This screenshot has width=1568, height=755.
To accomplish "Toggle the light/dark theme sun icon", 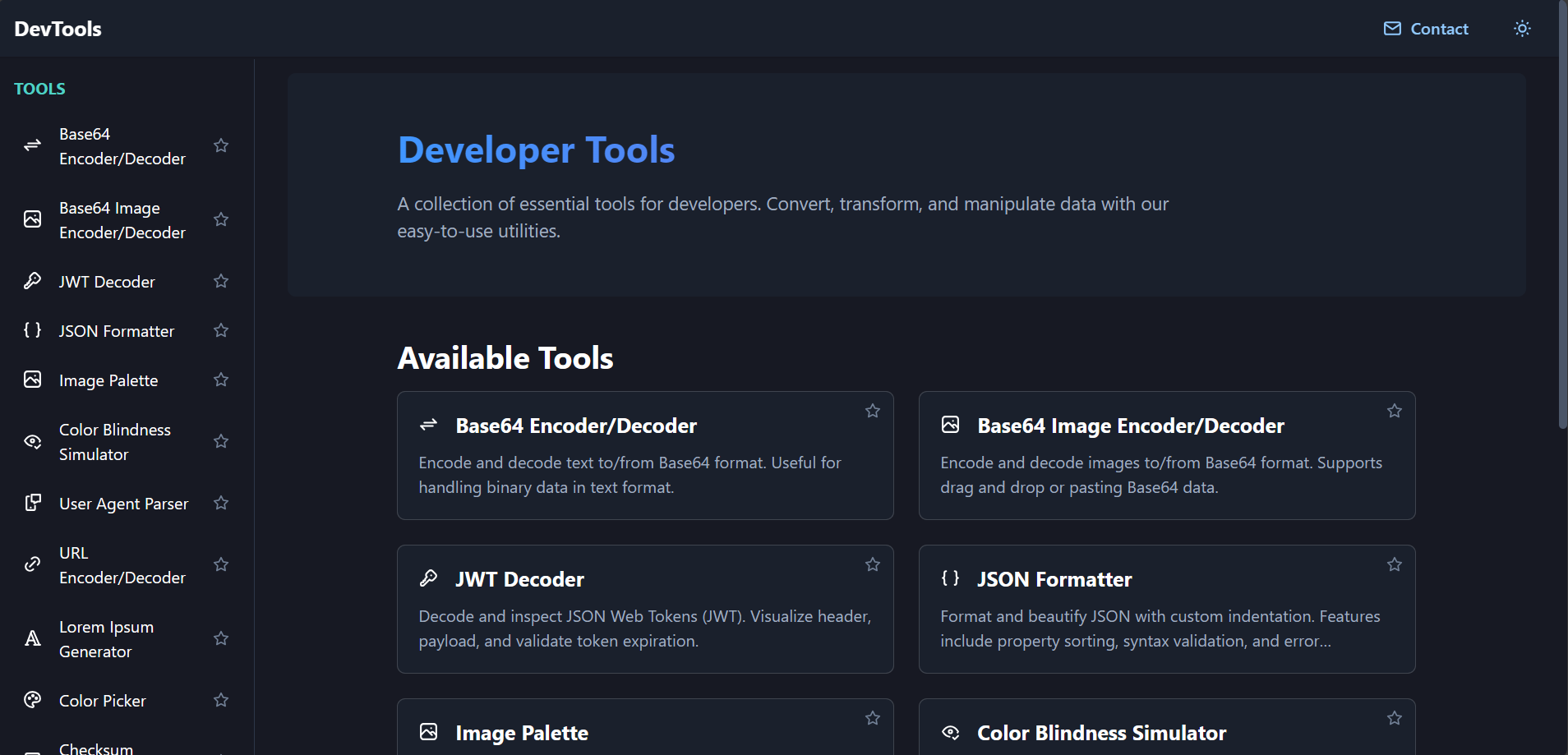I will (1522, 29).
